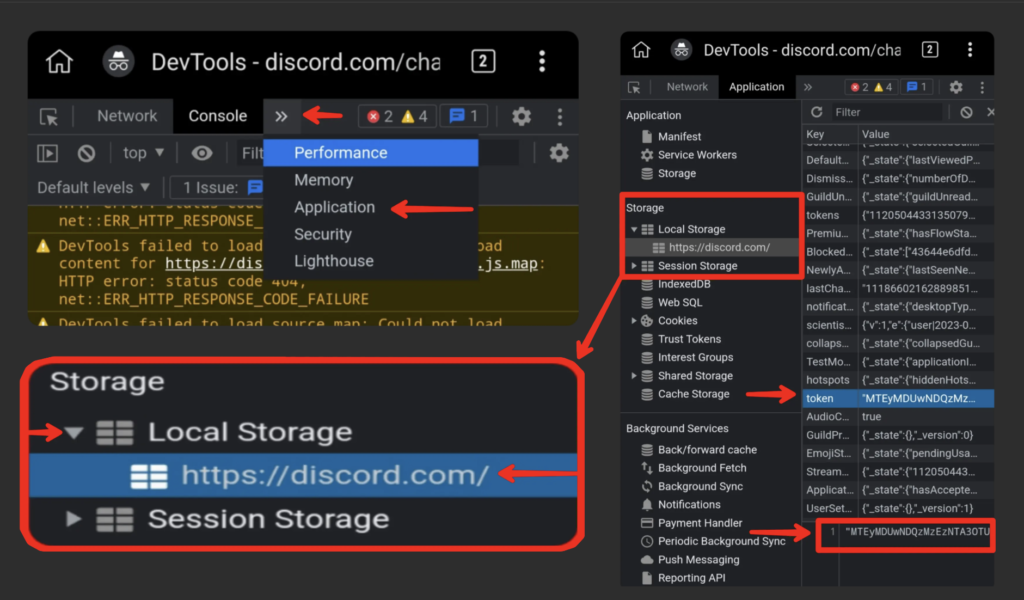Open Push Messaging under Background Services
The width and height of the screenshot is (1024, 600).
[x=698, y=560]
